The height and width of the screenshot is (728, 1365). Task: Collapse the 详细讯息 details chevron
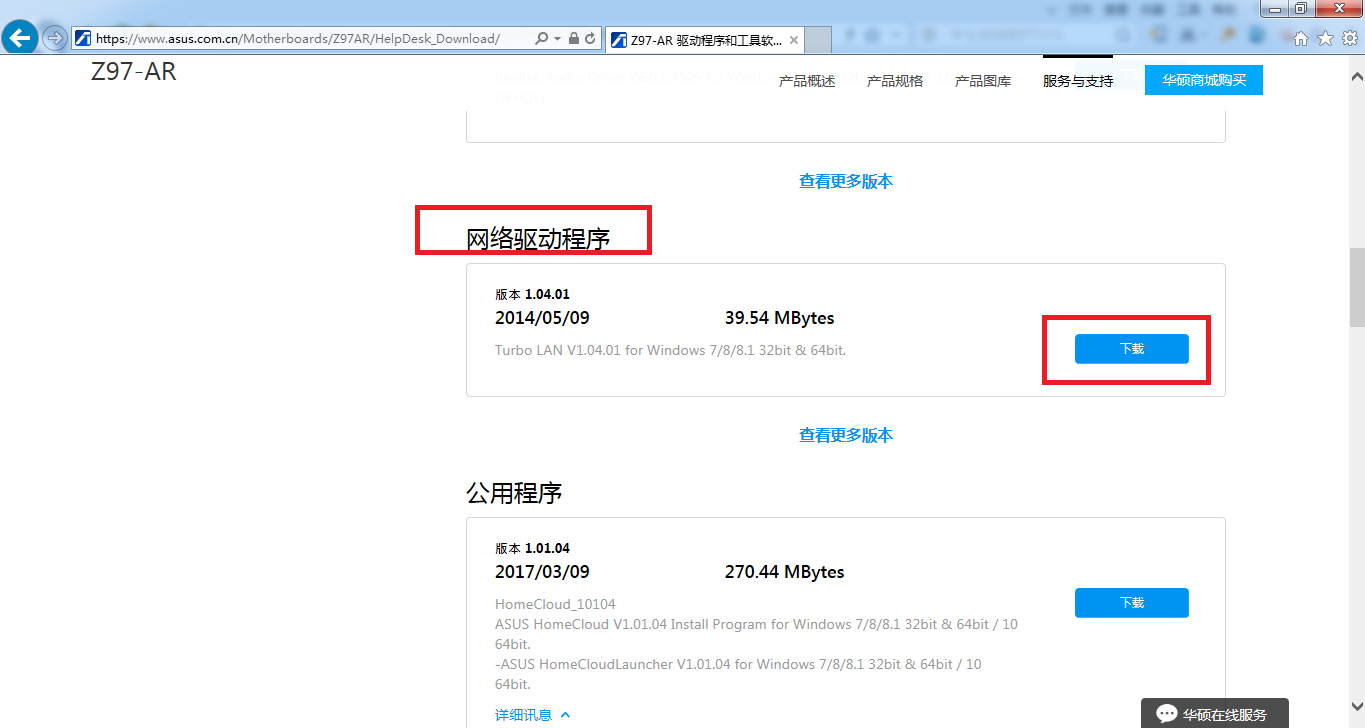(565, 715)
